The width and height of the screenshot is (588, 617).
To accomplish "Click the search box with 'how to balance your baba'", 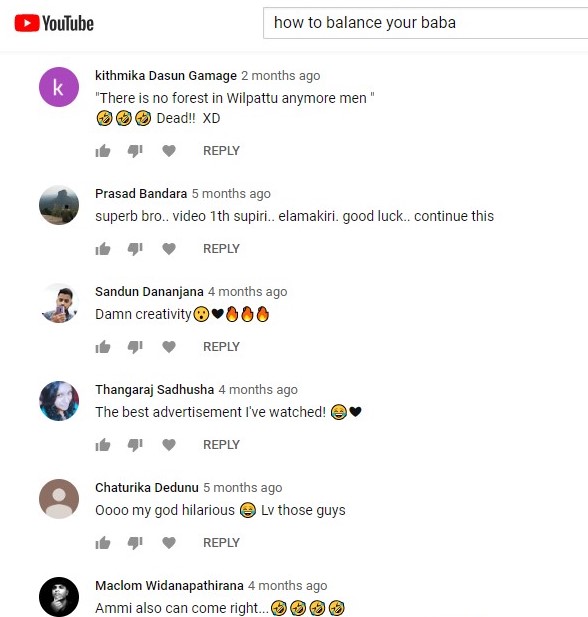I will [x=426, y=23].
